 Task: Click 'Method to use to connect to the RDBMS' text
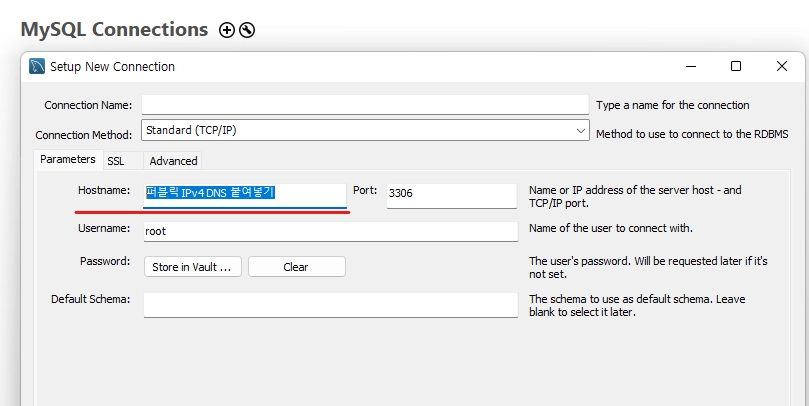click(692, 134)
